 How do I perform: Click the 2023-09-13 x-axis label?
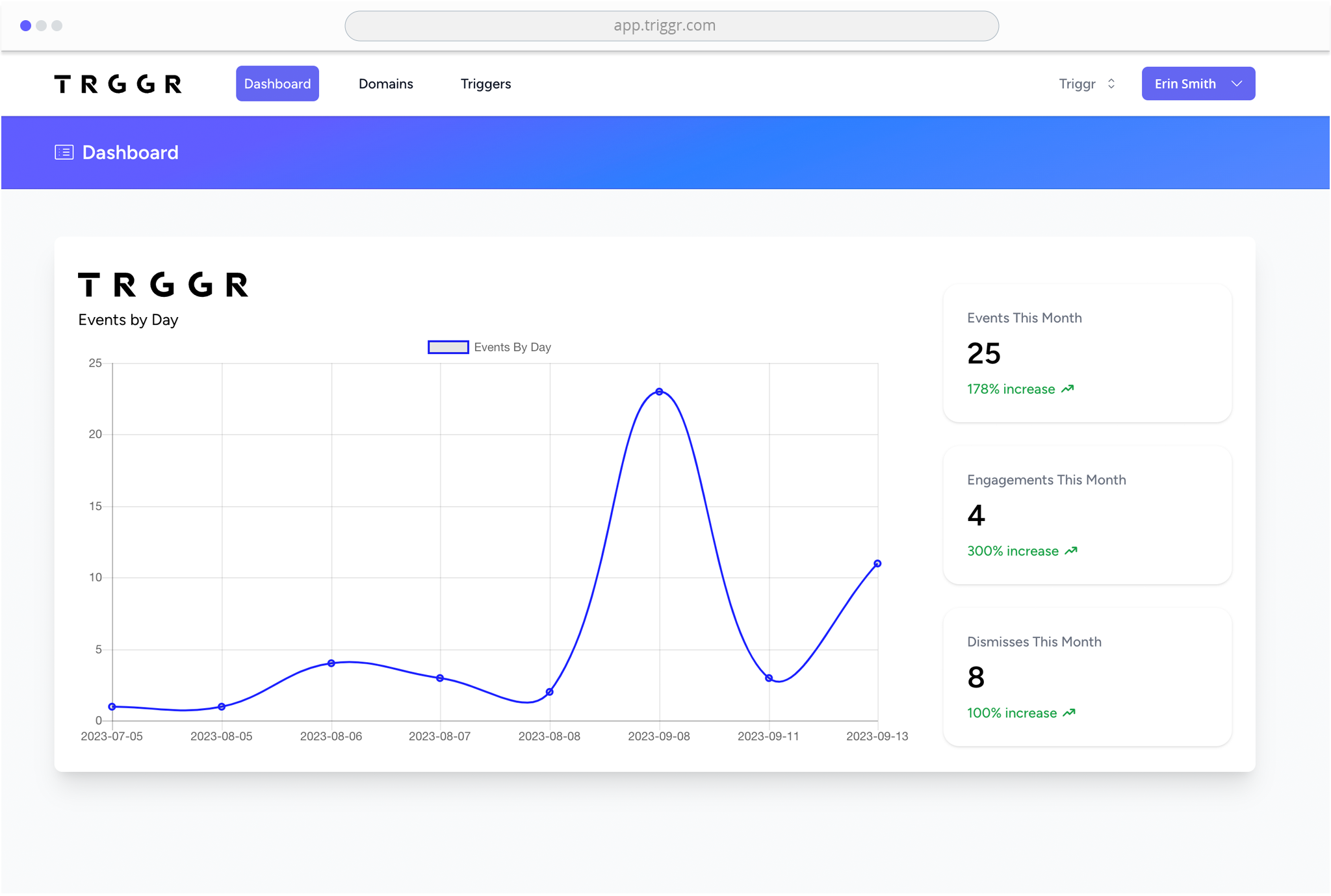point(877,736)
